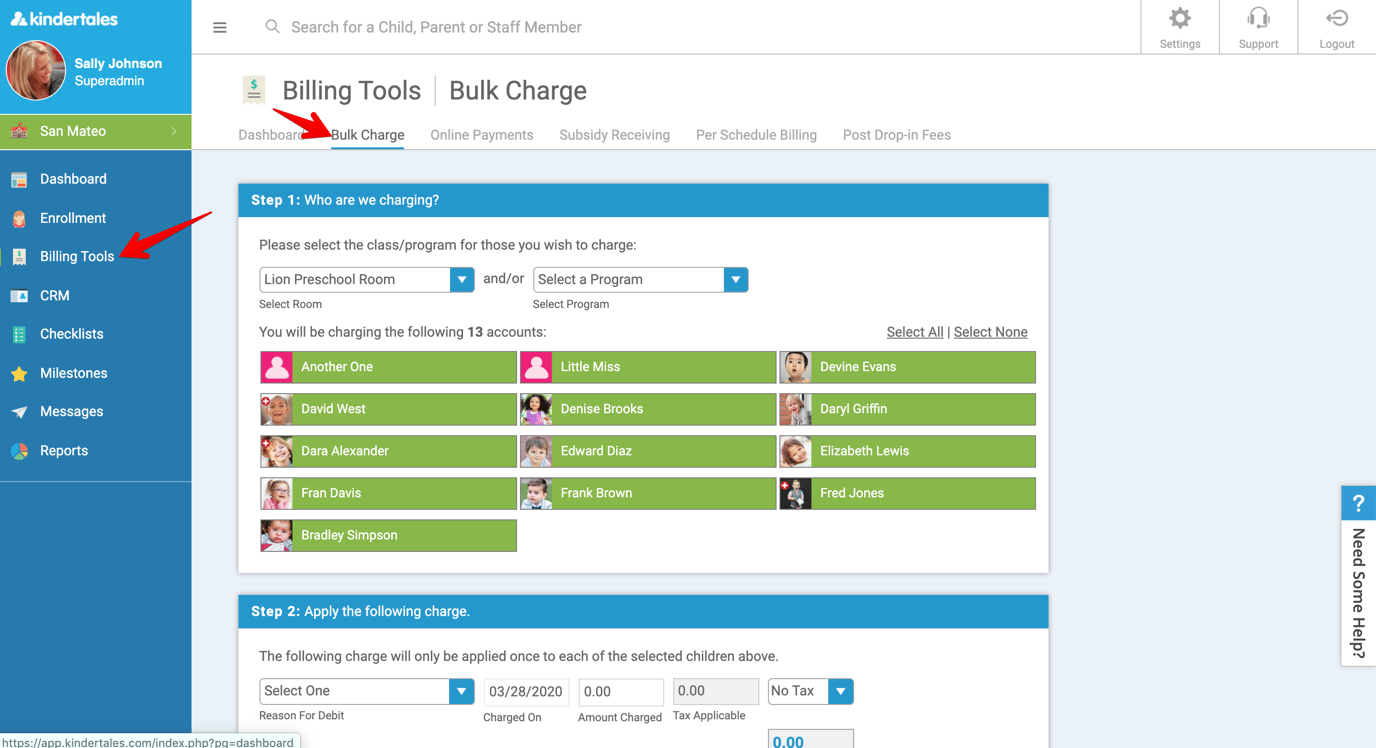
Task: Click the Amount Charged input field
Action: 620,692
